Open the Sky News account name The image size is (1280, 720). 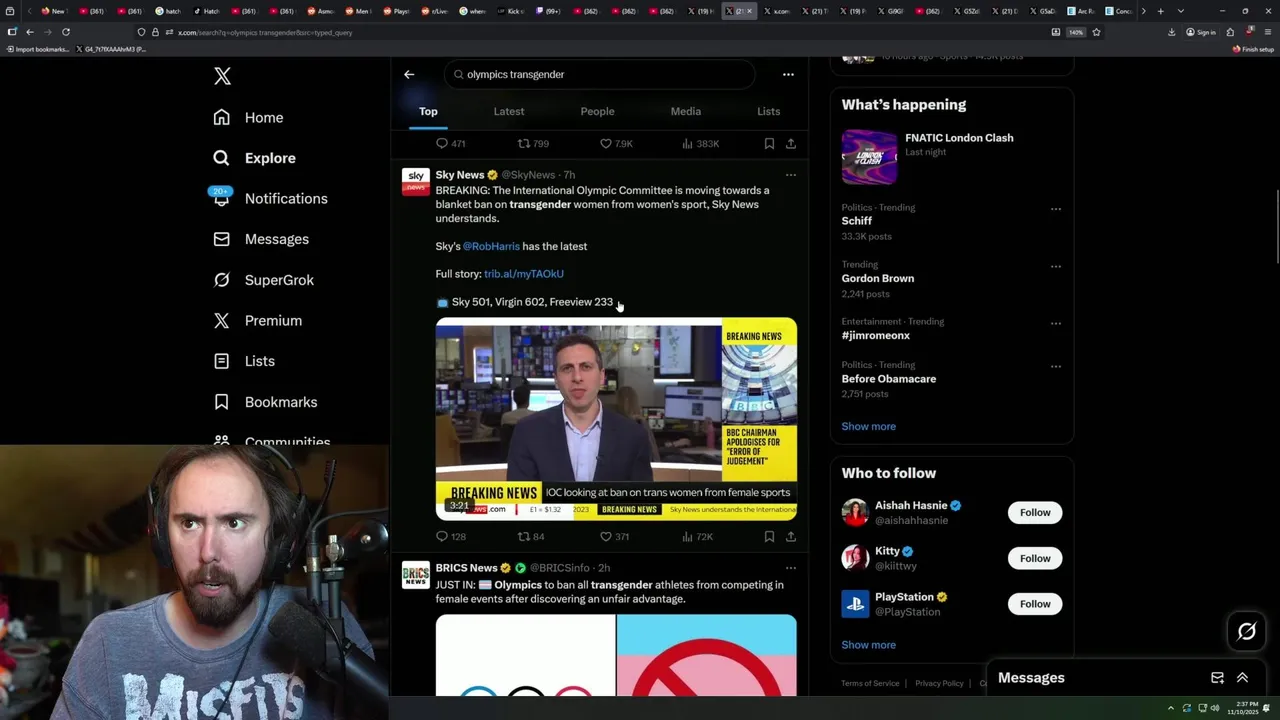[460, 175]
